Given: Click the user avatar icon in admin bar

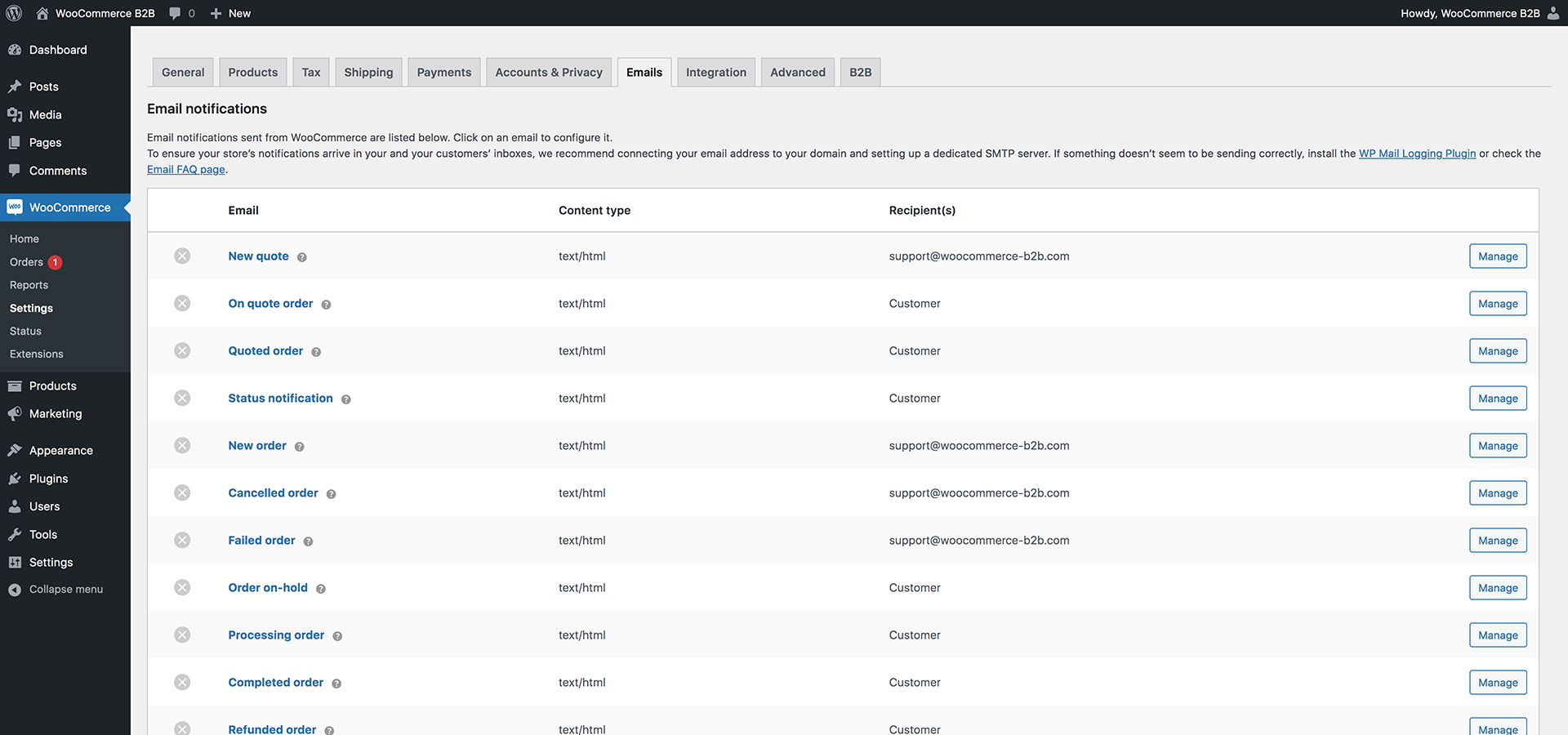Looking at the screenshot, I should [1553, 13].
